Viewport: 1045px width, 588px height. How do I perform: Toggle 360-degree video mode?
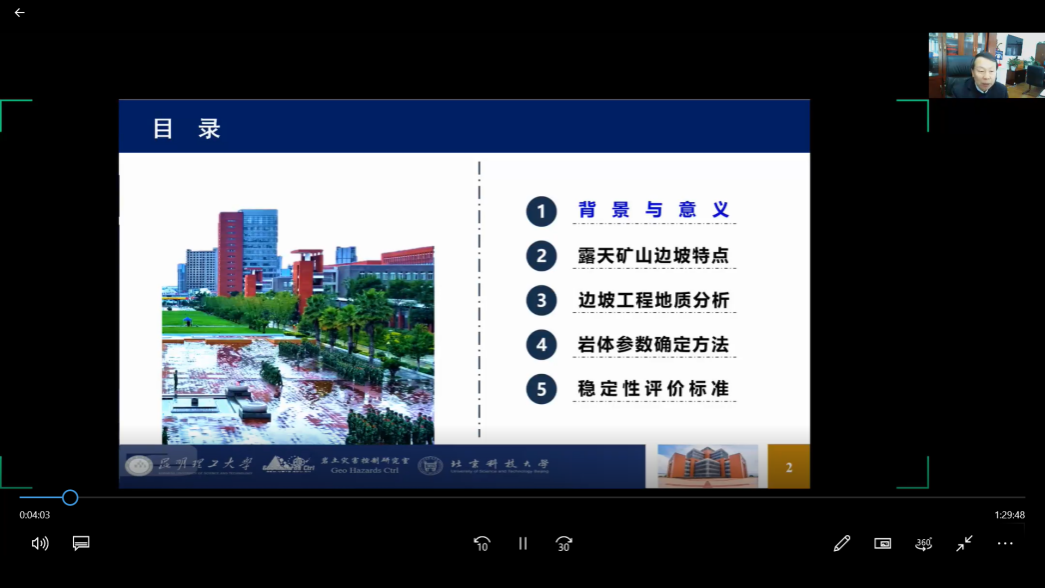point(923,543)
